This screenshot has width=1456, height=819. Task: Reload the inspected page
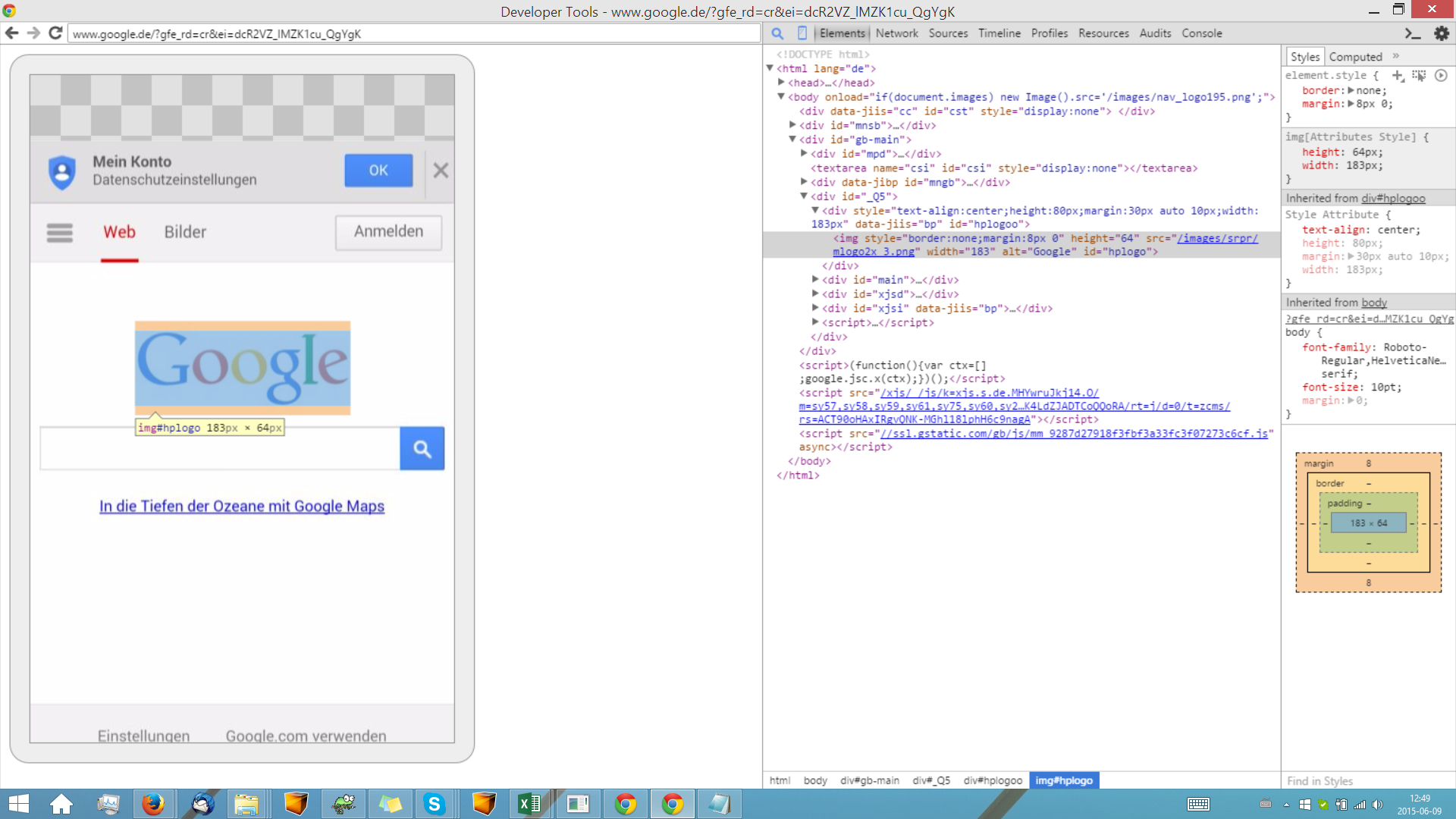(x=55, y=33)
